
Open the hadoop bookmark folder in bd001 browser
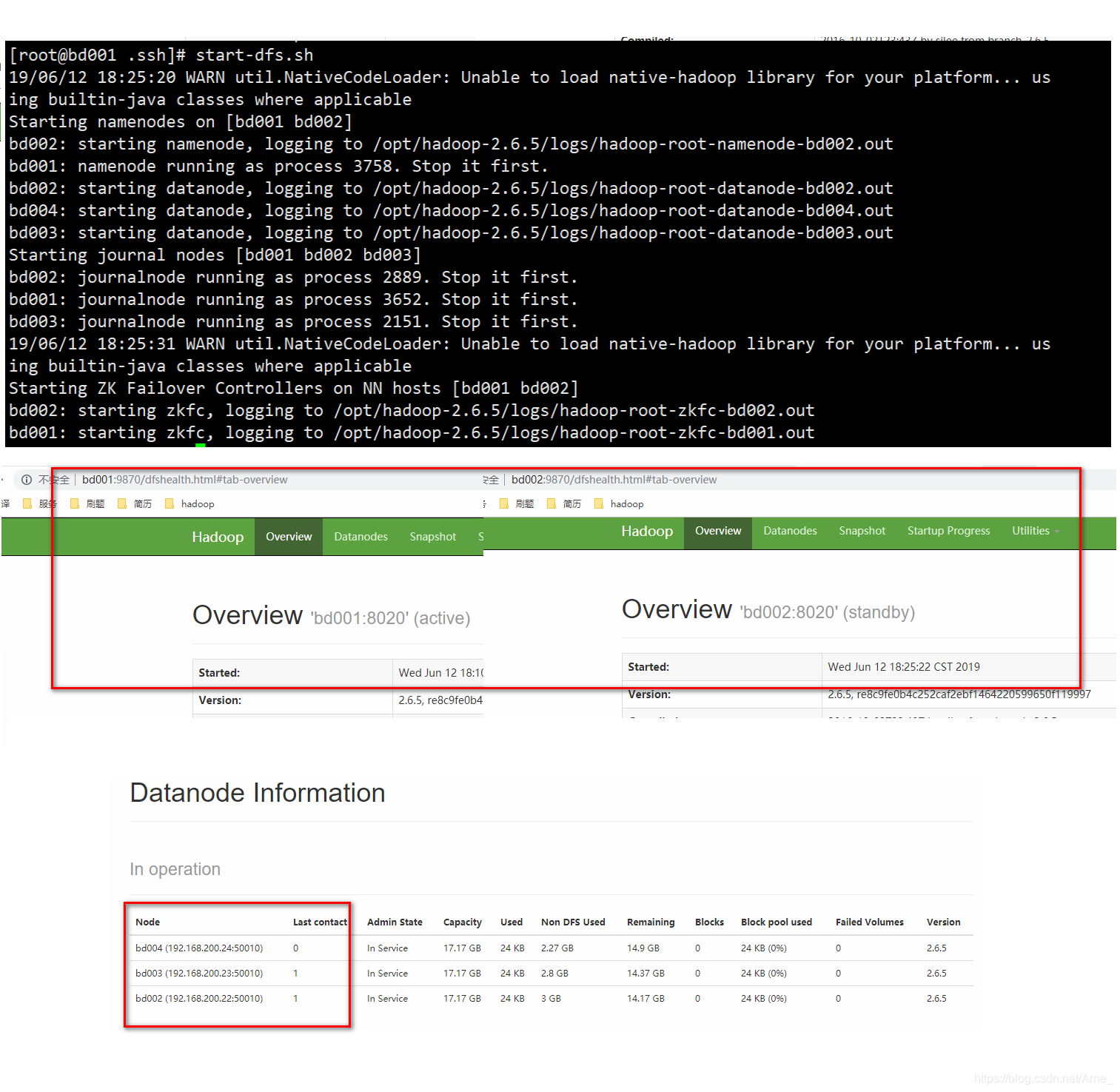[x=190, y=504]
